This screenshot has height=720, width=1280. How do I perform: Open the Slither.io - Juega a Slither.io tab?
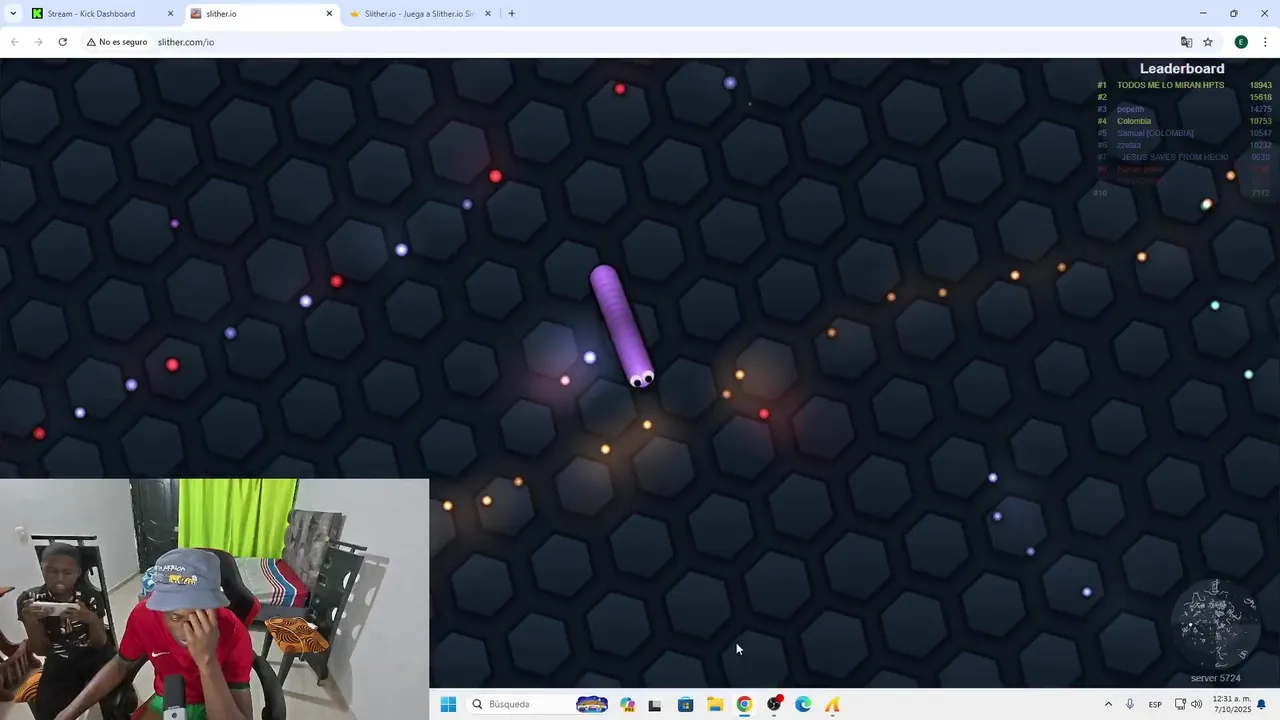pos(420,14)
